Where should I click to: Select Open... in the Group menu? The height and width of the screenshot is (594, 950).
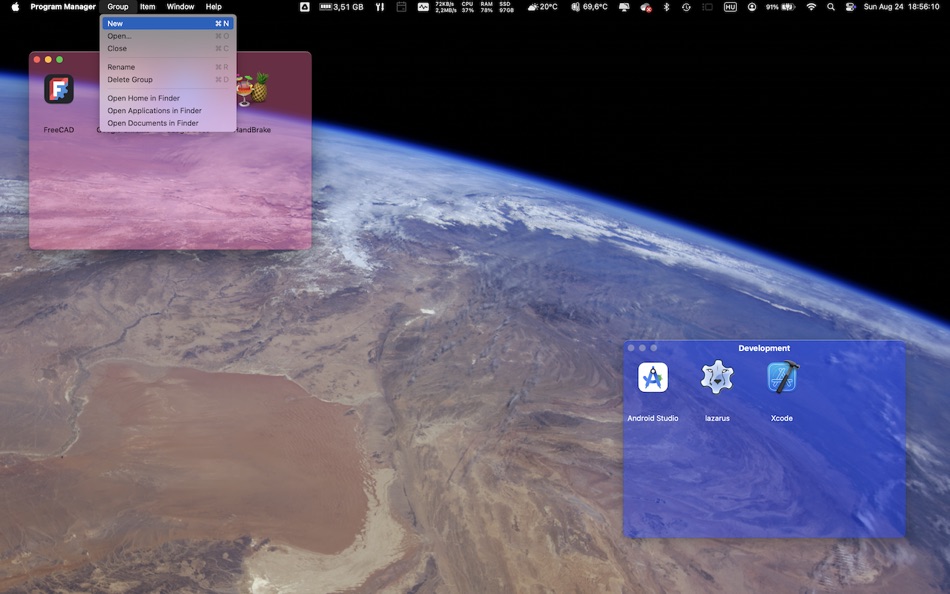(168, 36)
